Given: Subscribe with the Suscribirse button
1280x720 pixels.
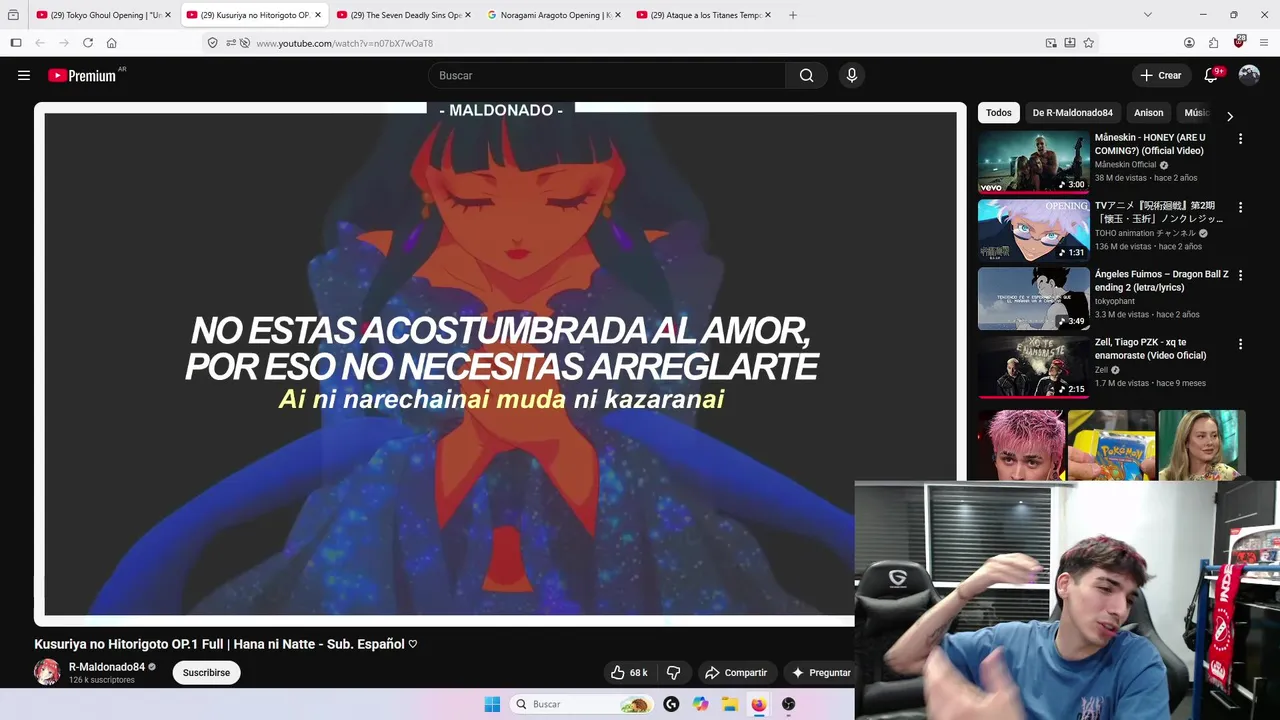Looking at the screenshot, I should [206, 673].
